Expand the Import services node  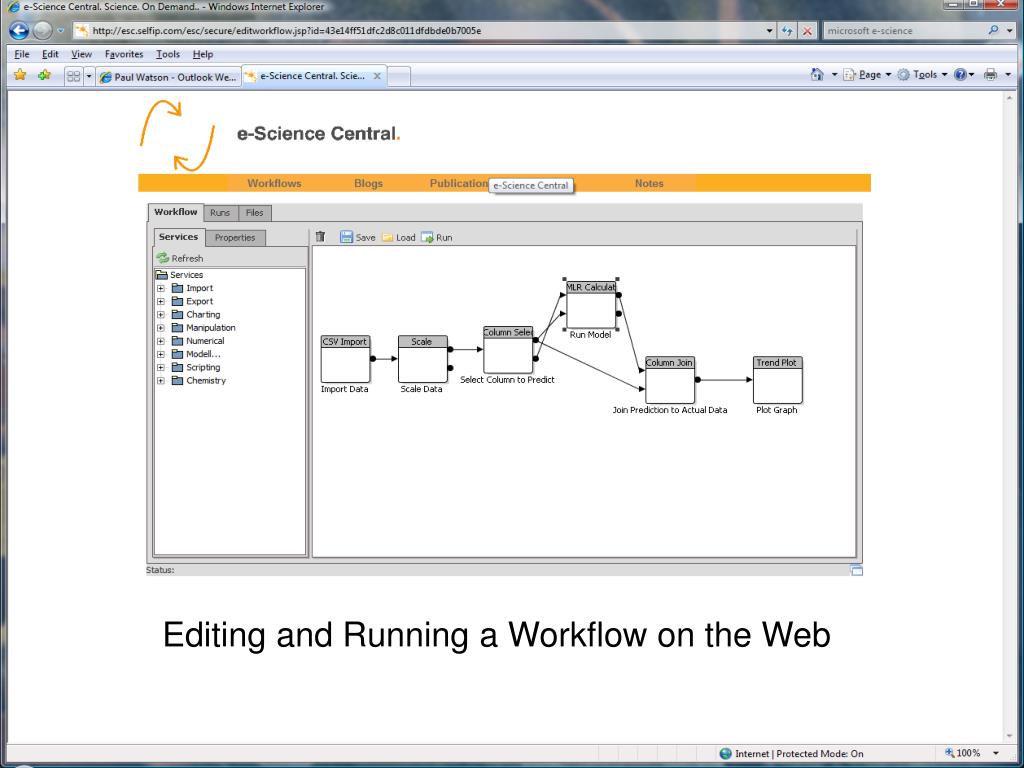pyautogui.click(x=161, y=288)
